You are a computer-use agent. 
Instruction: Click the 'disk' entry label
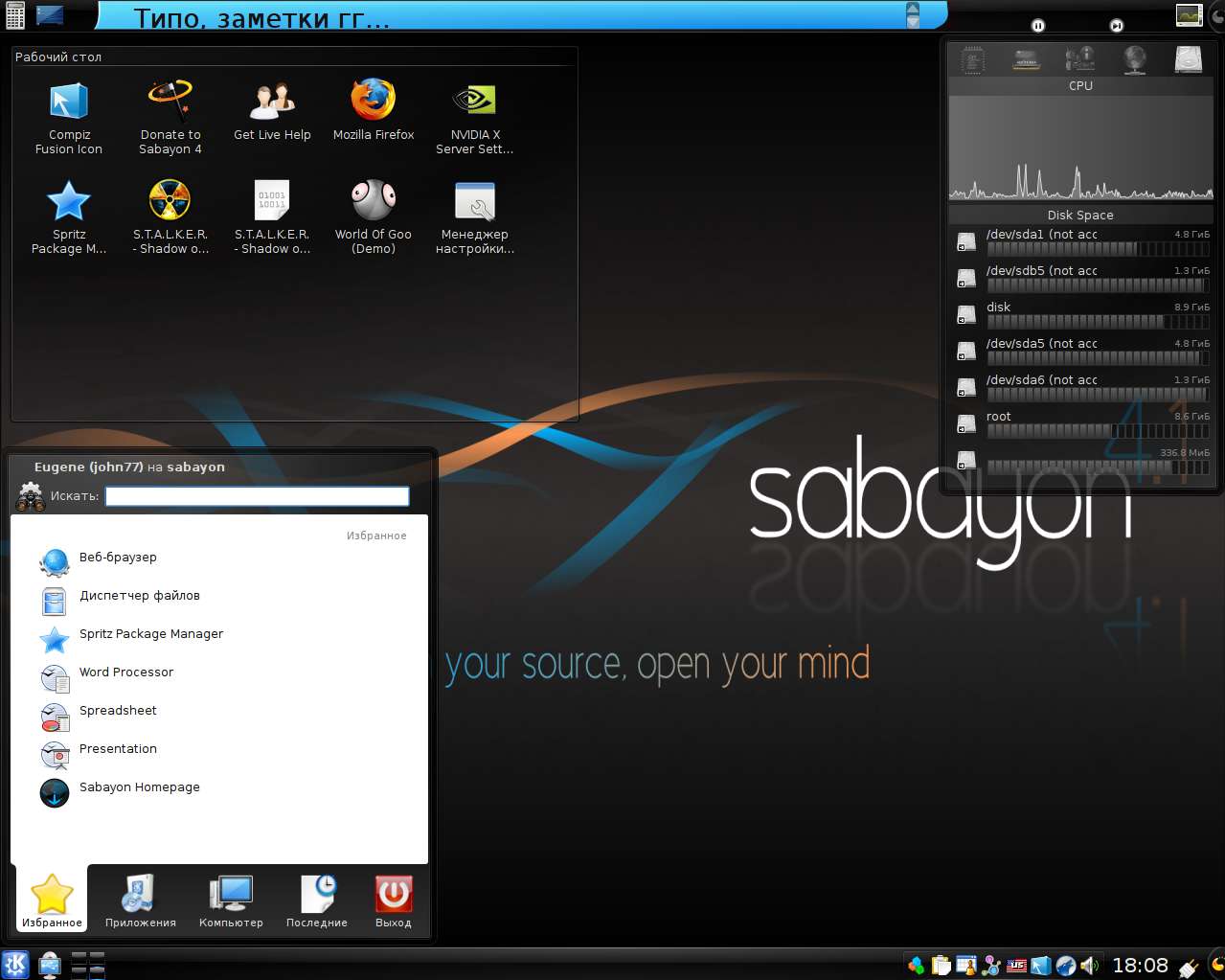999,307
